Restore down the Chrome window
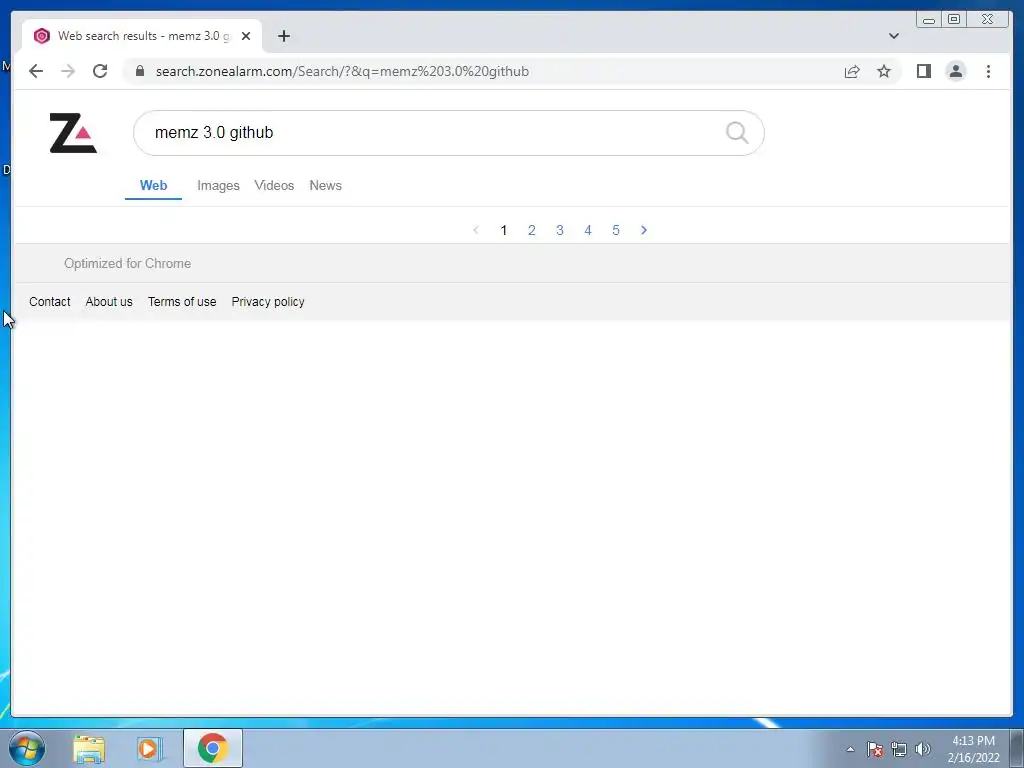This screenshot has height=768, width=1024. [954, 20]
